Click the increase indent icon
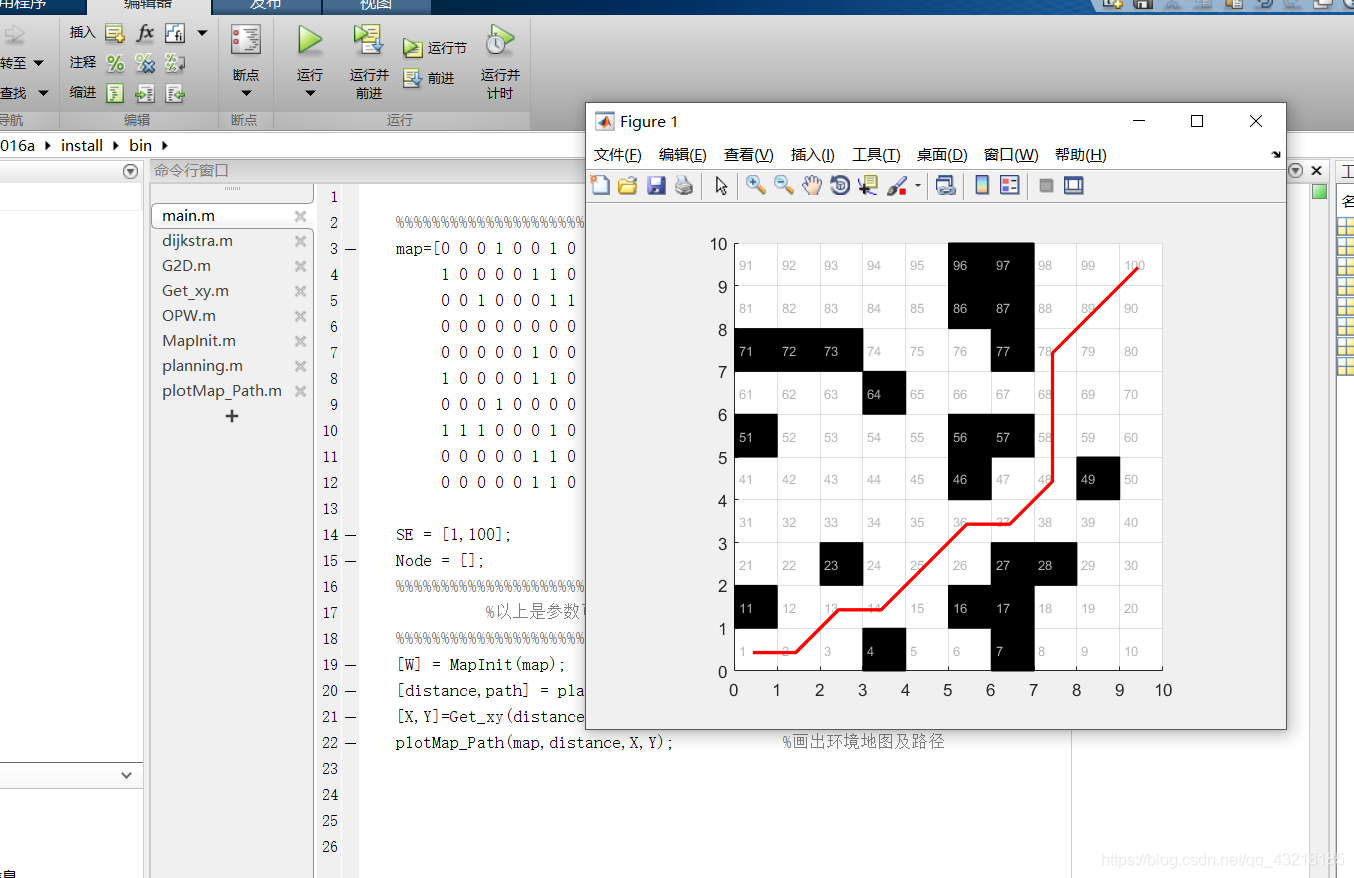The width and height of the screenshot is (1354, 878). (x=145, y=93)
